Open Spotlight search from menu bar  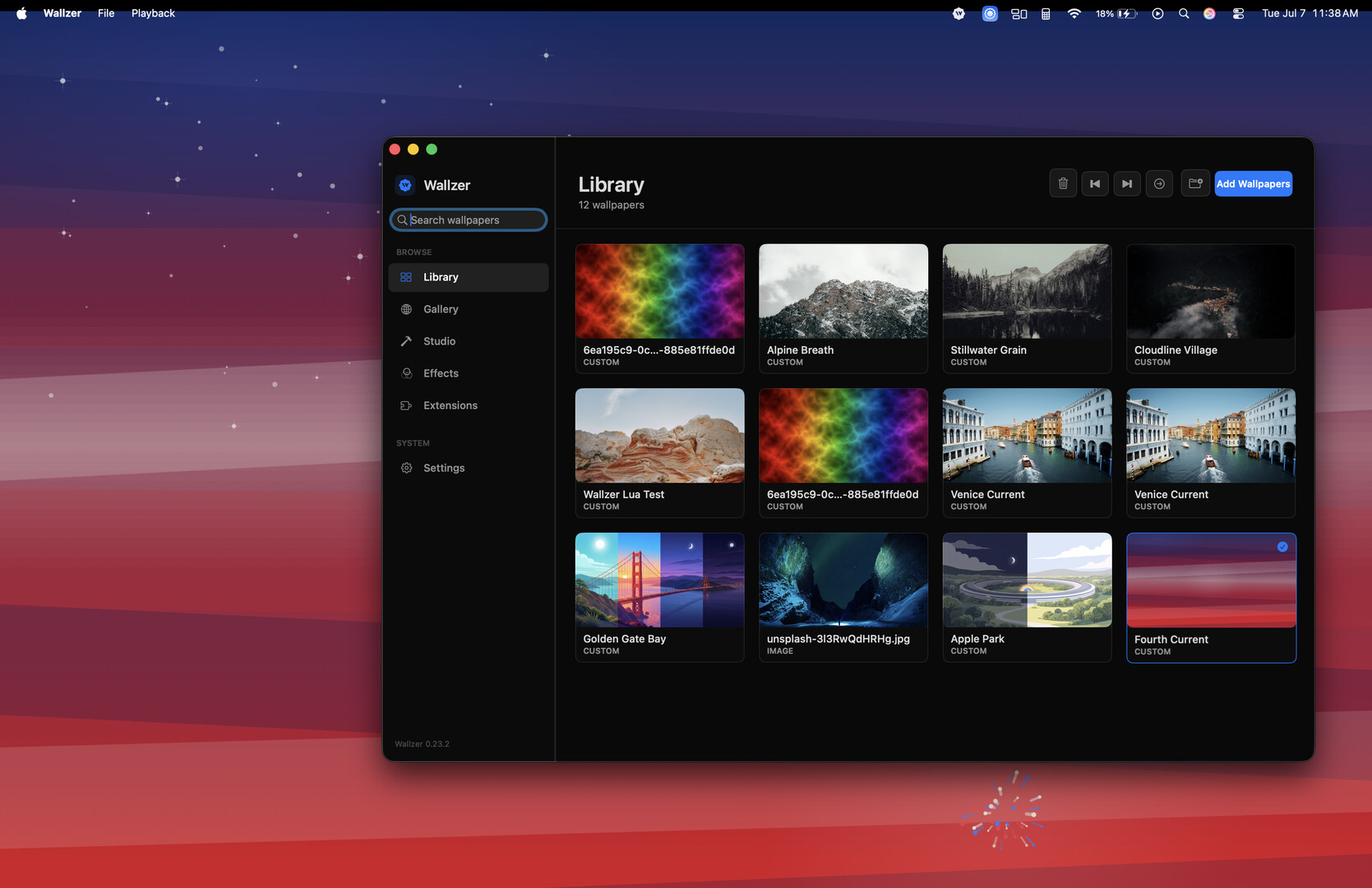pyautogui.click(x=1184, y=13)
